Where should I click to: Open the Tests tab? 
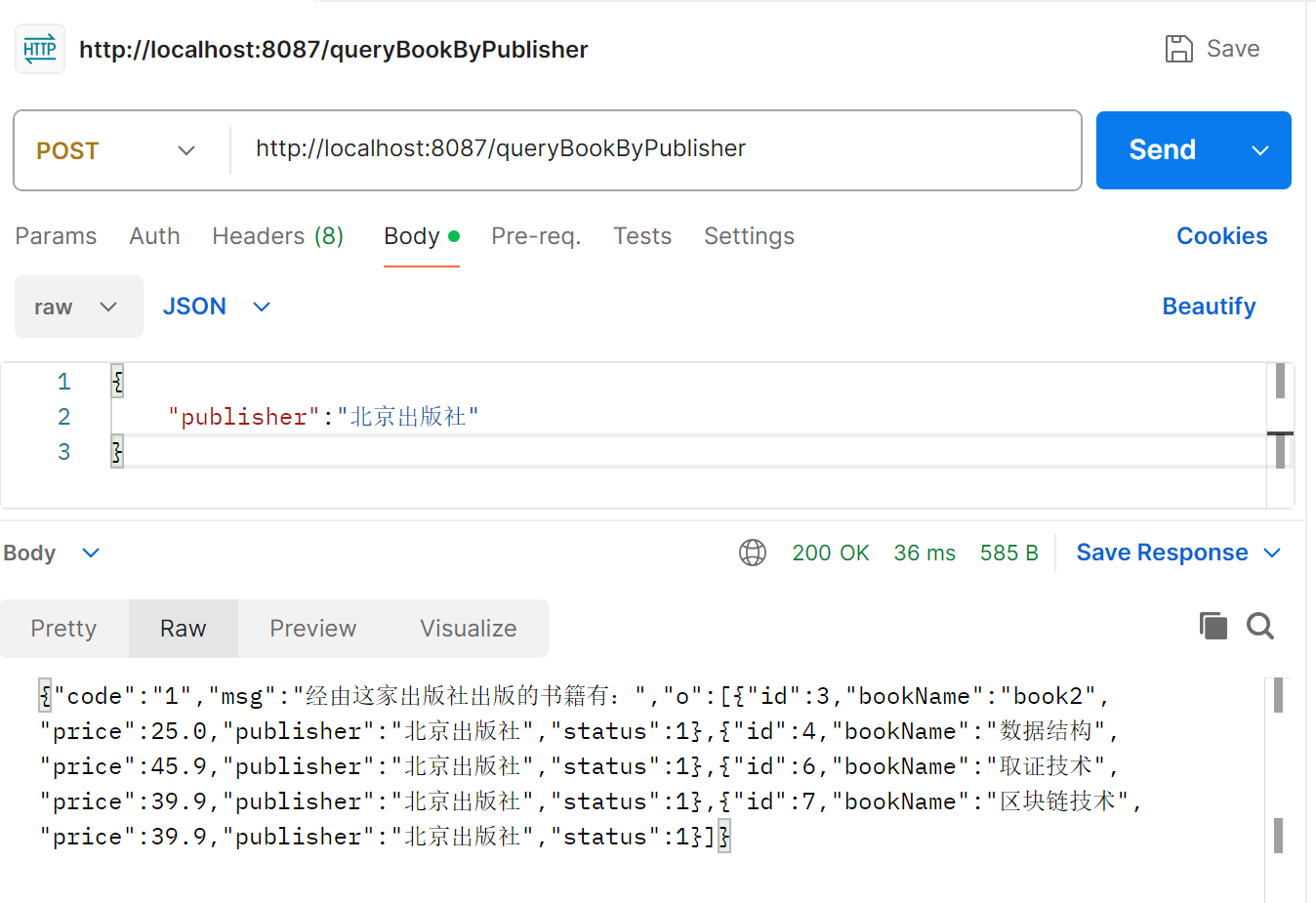tap(642, 236)
